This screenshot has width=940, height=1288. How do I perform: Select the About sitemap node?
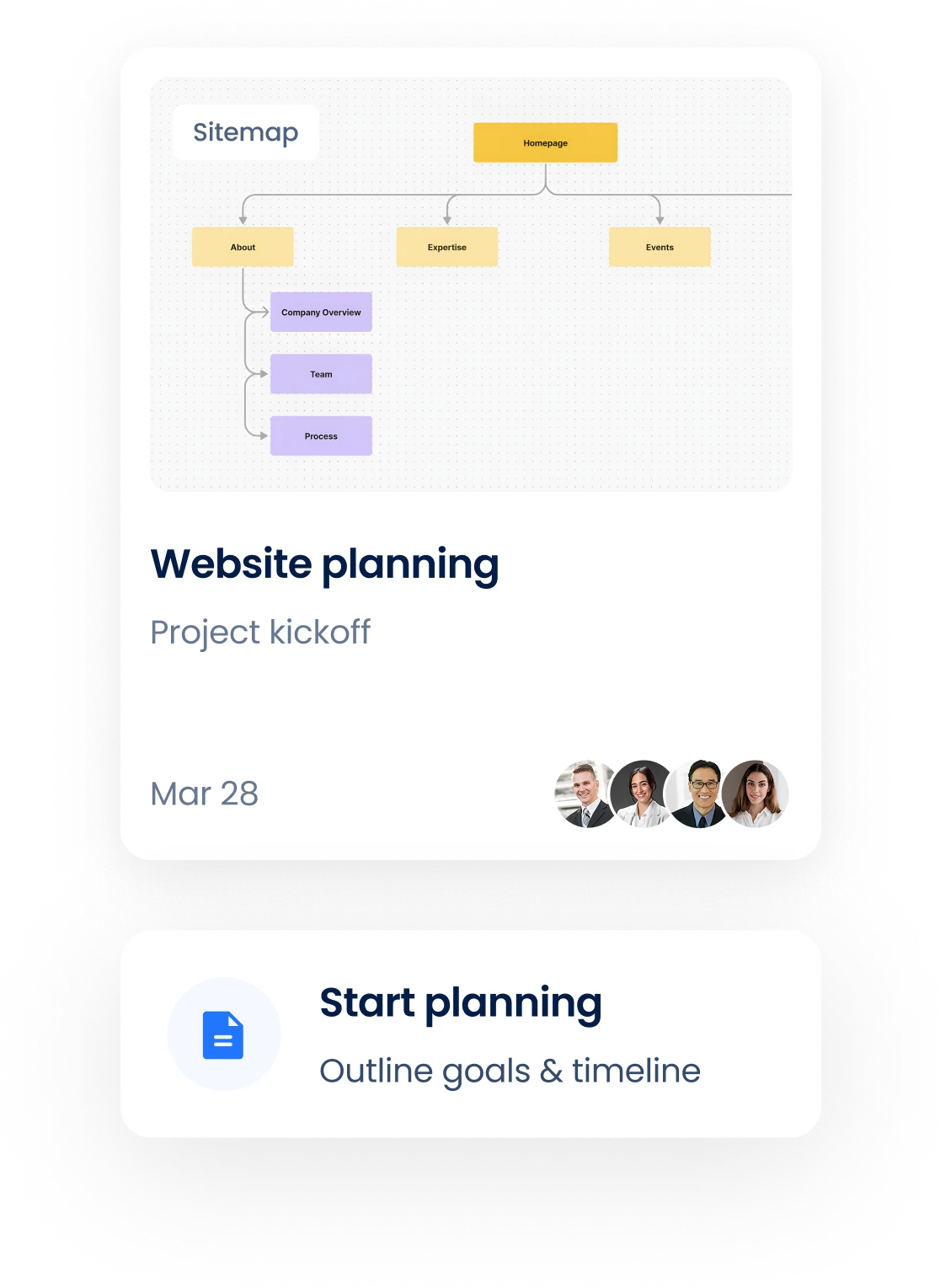(243, 248)
